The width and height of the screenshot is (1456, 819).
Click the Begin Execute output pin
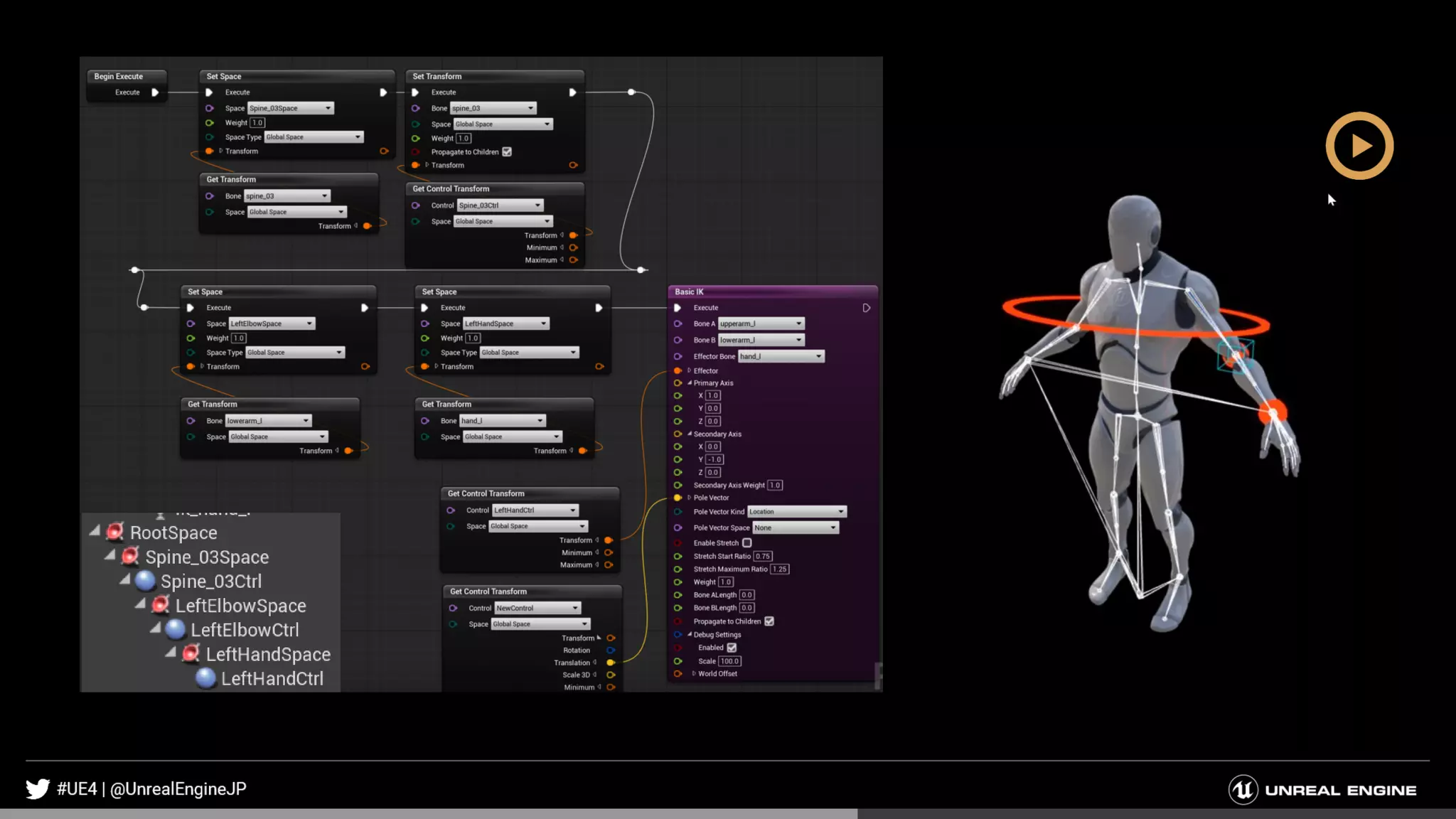tap(155, 92)
